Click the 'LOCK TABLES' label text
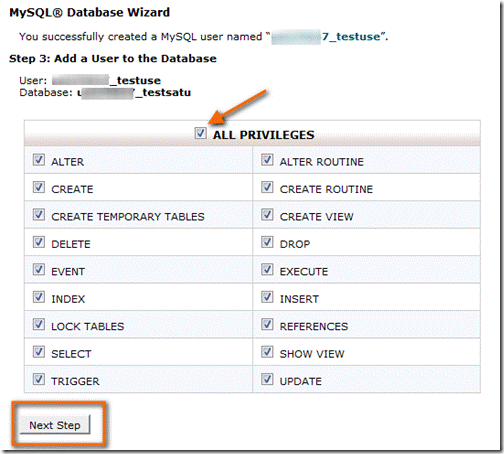This screenshot has width=504, height=454. tap(88, 326)
